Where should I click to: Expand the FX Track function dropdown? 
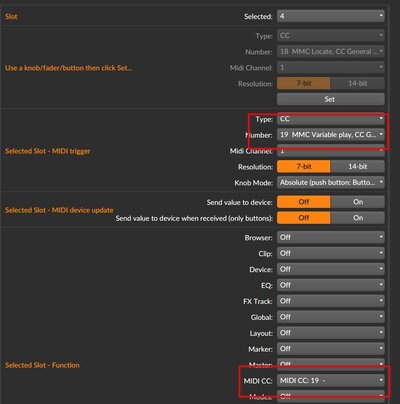coord(331,301)
